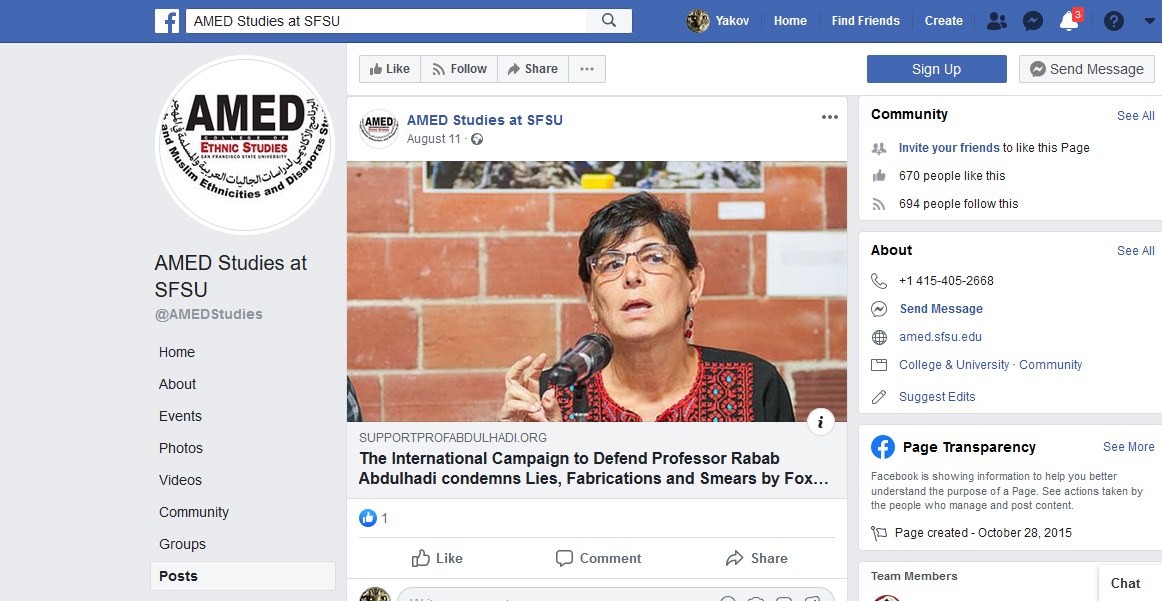Open the Videos tab in the sidebar
Screen dimensions: 1162x601
[180, 479]
